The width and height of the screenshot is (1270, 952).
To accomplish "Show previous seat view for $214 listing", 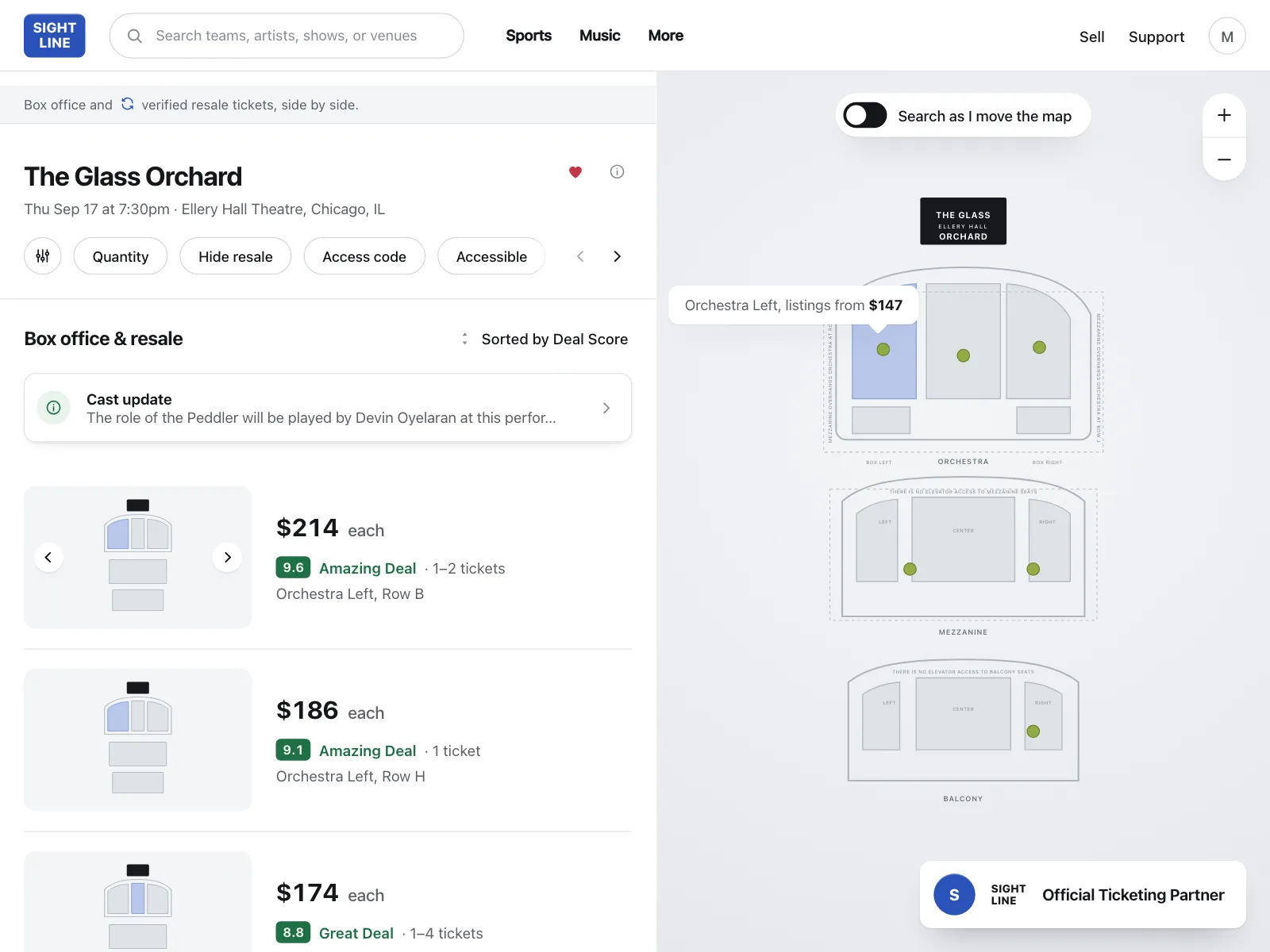I will (48, 557).
